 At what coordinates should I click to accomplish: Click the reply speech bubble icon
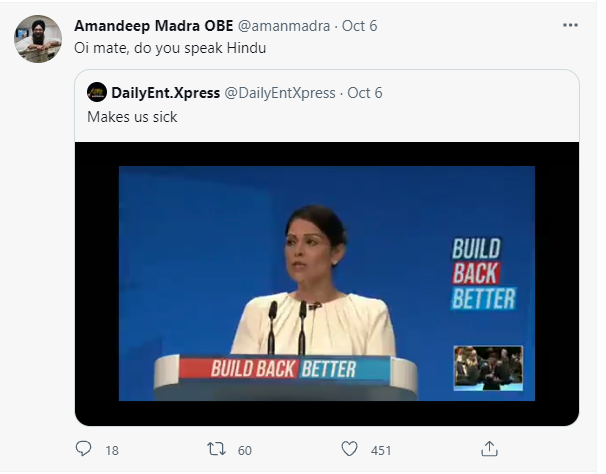[x=84, y=449]
